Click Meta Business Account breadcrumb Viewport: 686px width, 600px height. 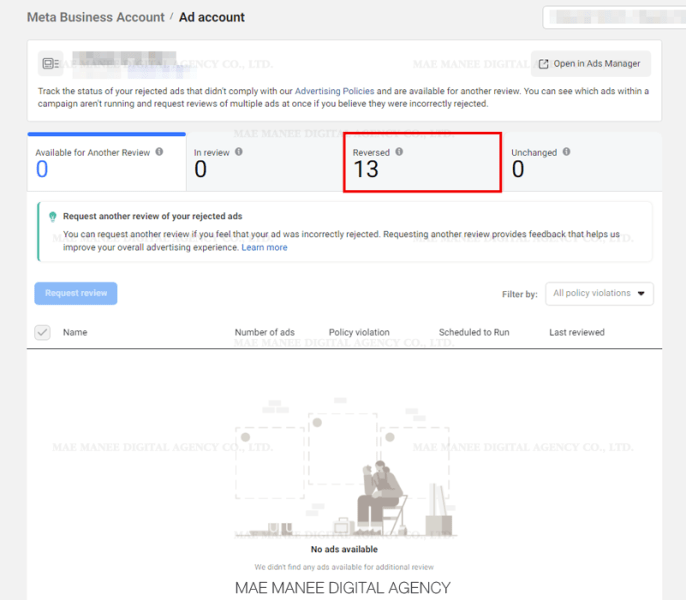(x=95, y=17)
